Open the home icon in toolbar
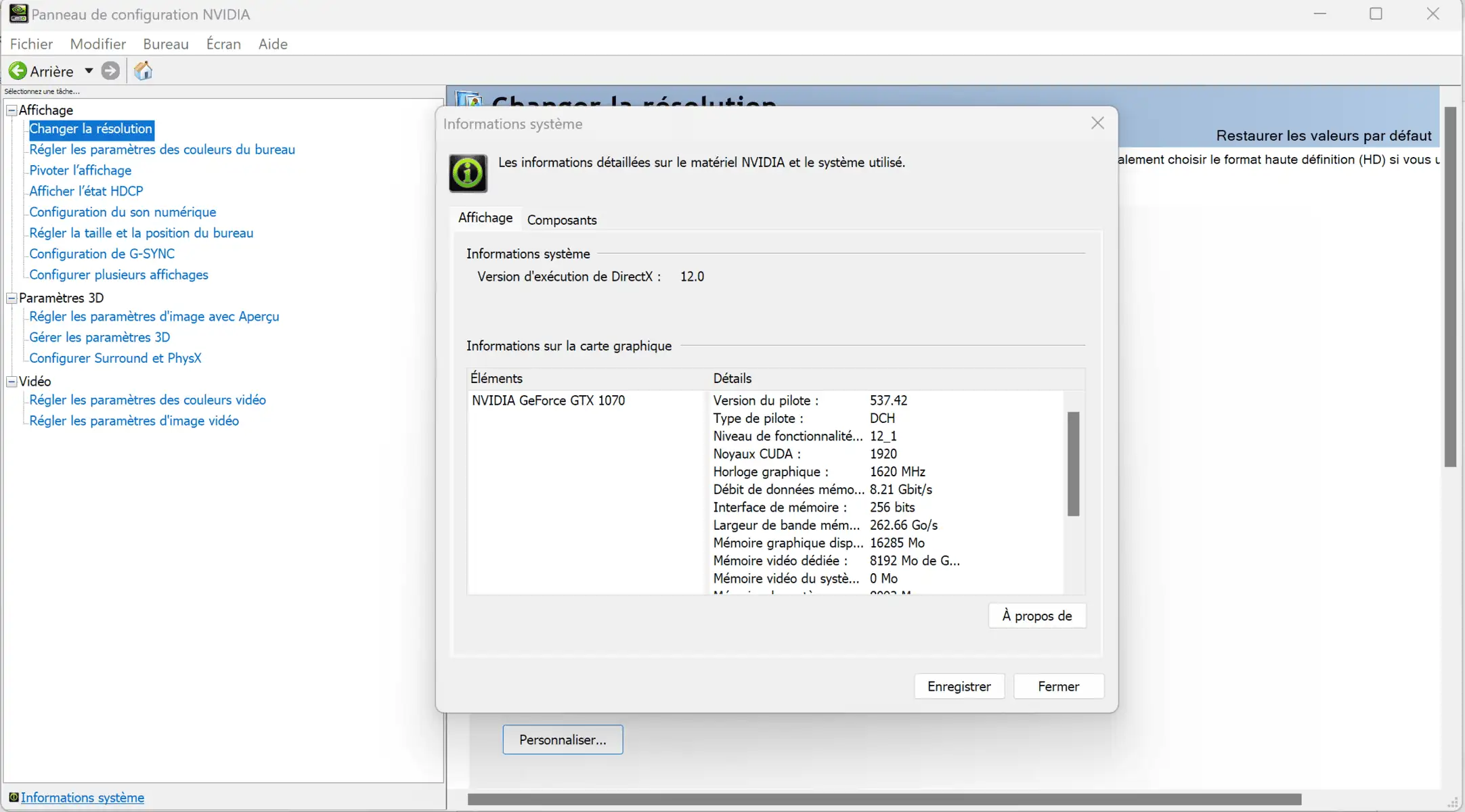Screen dimensions: 1465x812 tap(143, 71)
